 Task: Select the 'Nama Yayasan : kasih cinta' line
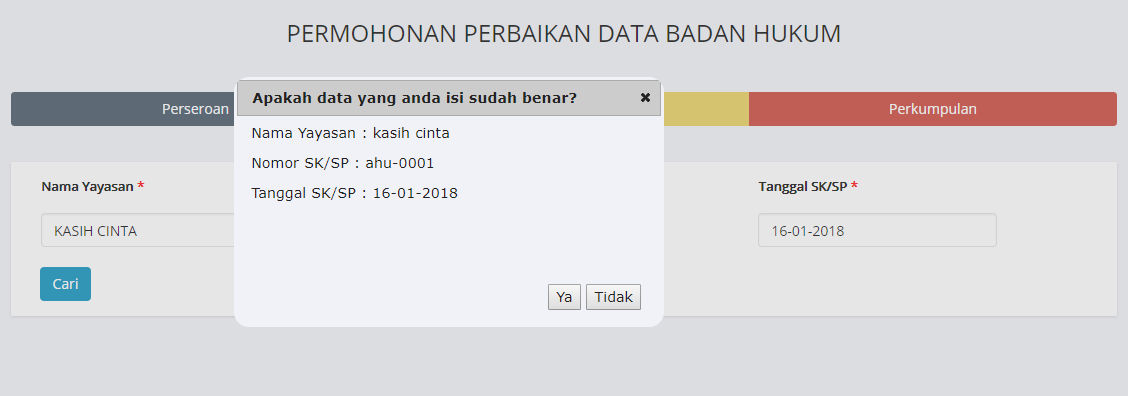point(350,133)
